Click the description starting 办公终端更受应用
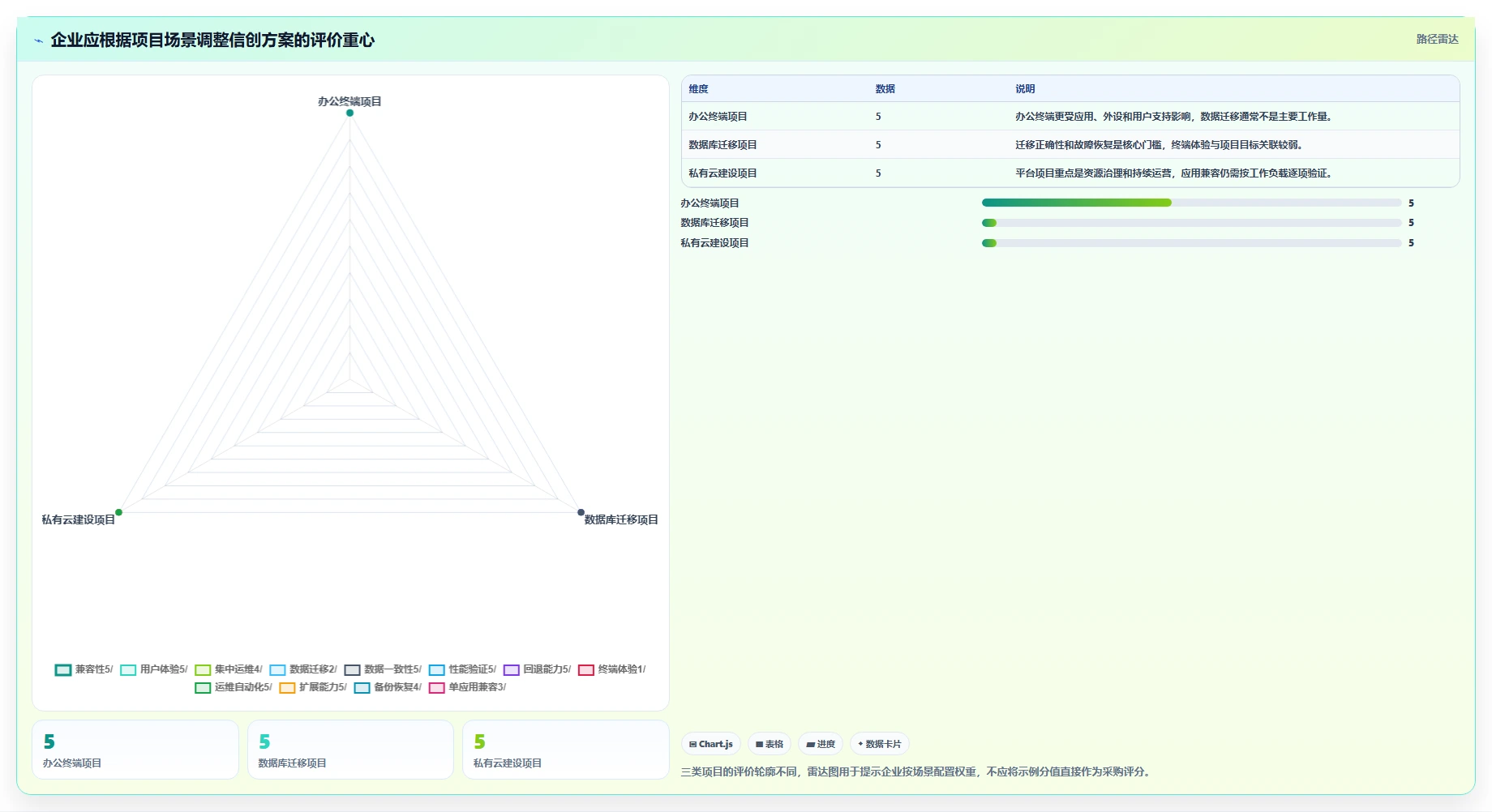1492x812 pixels. click(x=1175, y=117)
